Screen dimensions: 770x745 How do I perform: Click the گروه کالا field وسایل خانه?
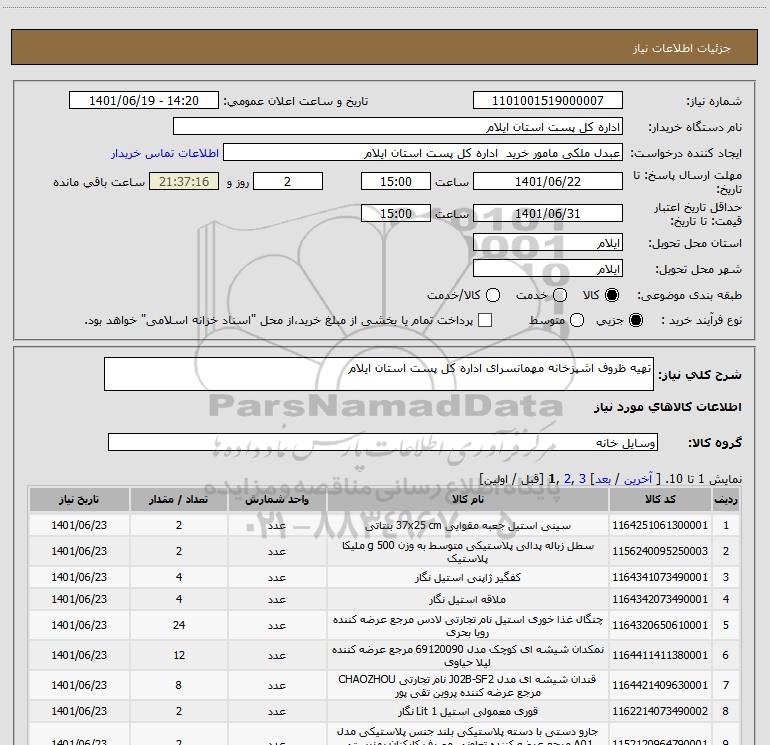(383, 442)
